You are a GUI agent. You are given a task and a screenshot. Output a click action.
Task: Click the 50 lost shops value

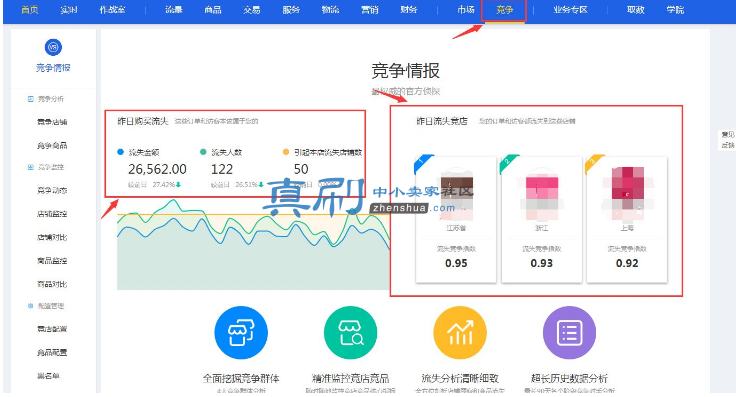click(301, 169)
